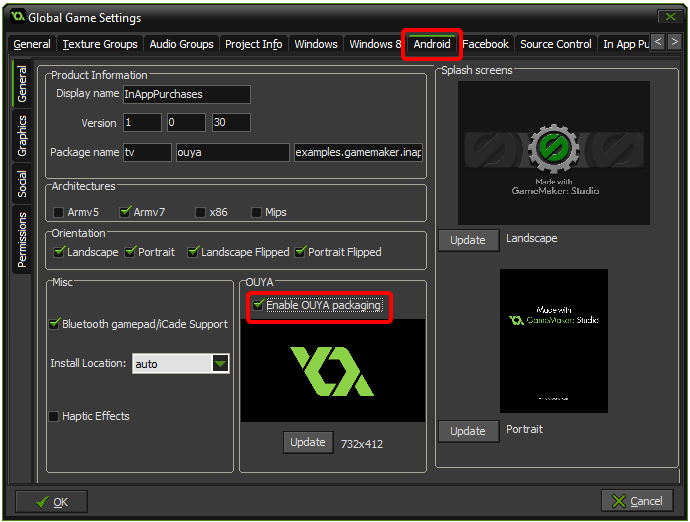Enable the x86 architecture checkbox
The image size is (690, 522).
coord(200,213)
